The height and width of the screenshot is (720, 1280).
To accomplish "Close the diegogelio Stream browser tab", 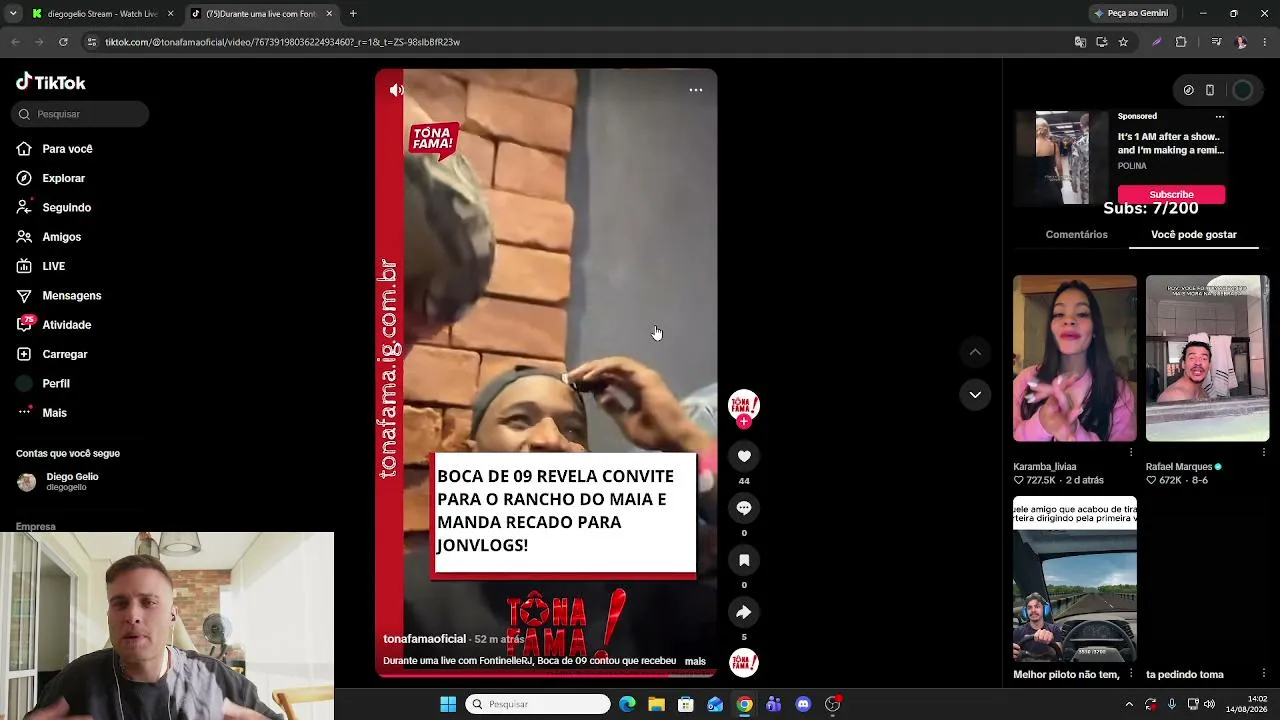I will click(170, 14).
